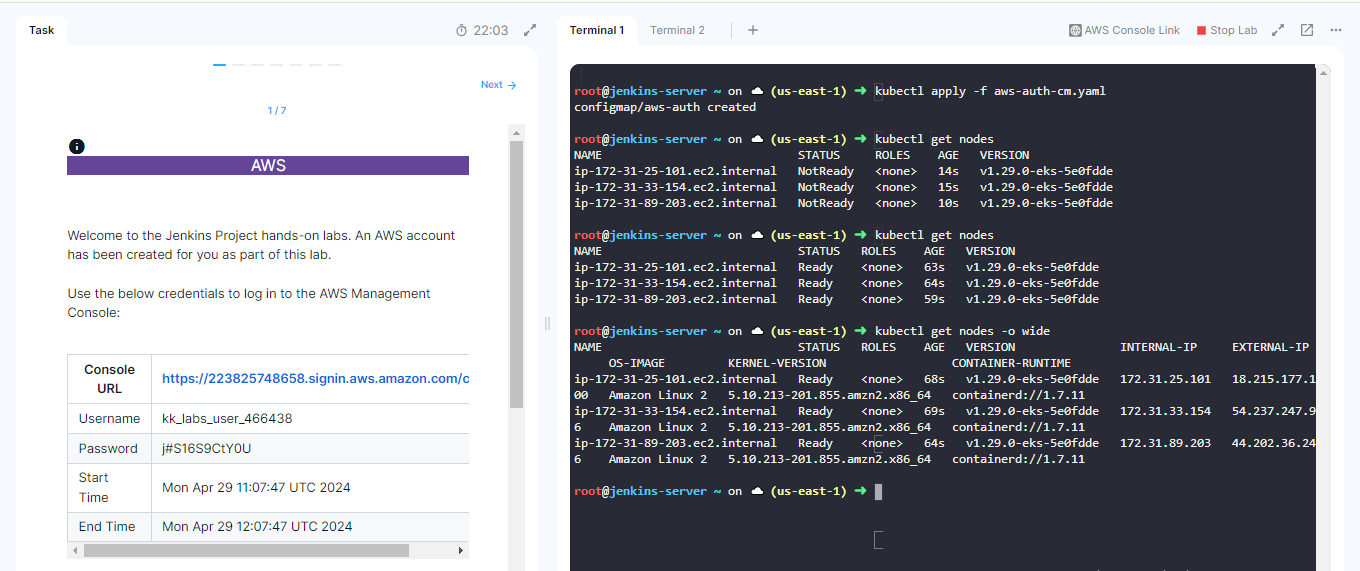Click the End Time value cell

(x=310, y=526)
